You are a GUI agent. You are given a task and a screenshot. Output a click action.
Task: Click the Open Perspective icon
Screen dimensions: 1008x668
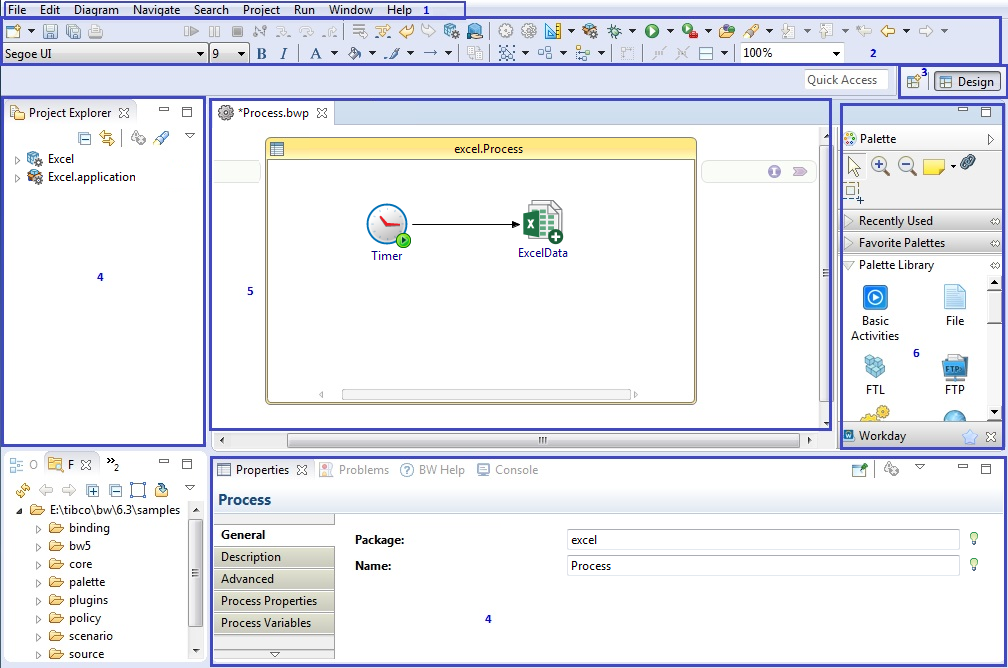(x=914, y=82)
